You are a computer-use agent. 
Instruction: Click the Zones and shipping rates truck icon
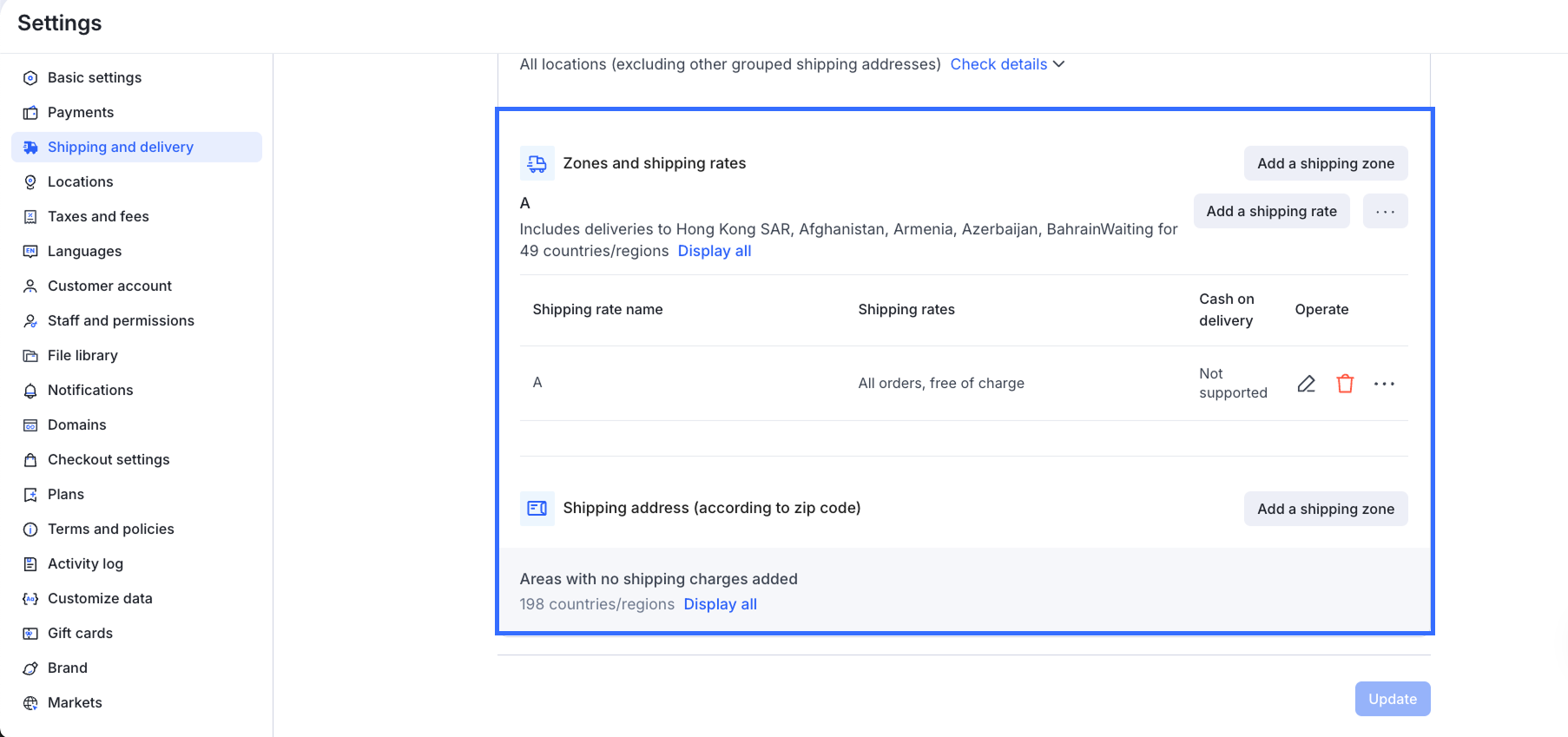click(537, 163)
